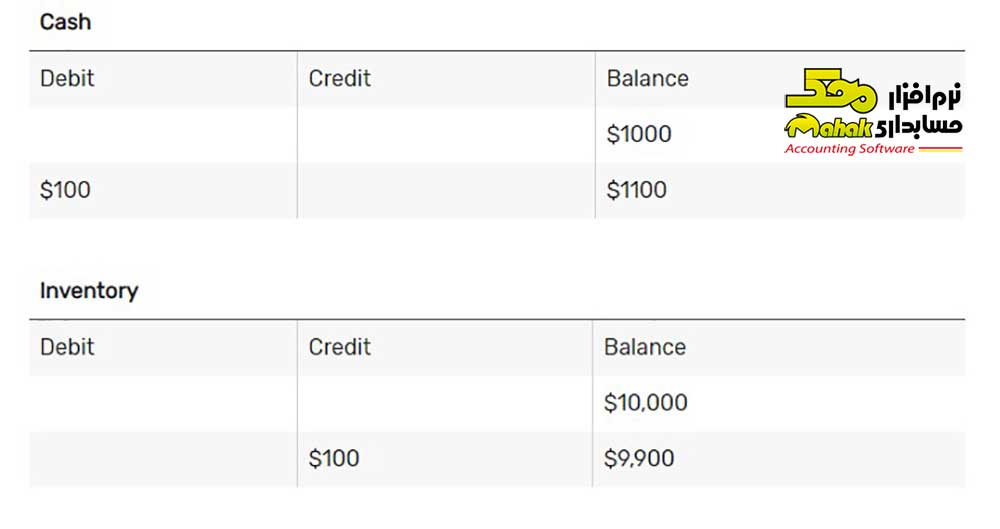The width and height of the screenshot is (1000, 529).
Task: Click the Credit header in Inventory table
Action: [x=339, y=347]
